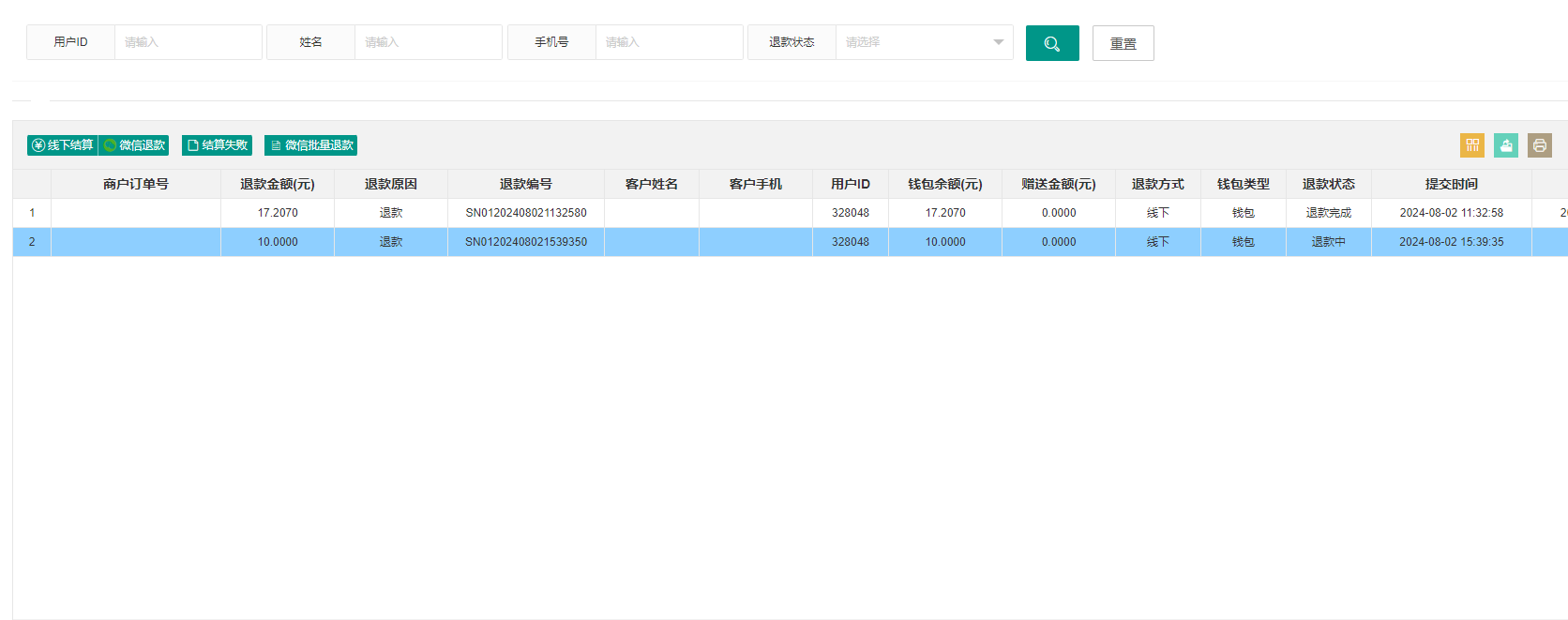This screenshot has height=620, width=1568.
Task: Click the 结算失败 settlement failed button
Action: pyautogui.click(x=217, y=145)
